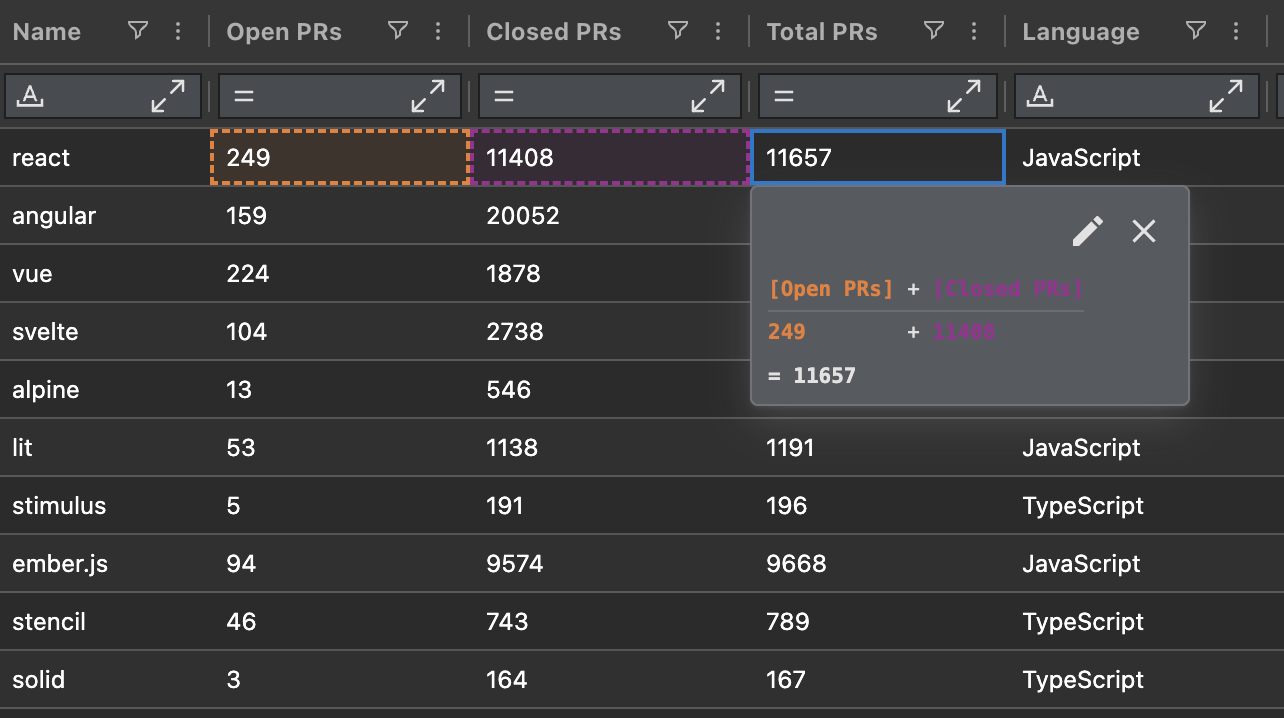
Task: Select the stencil name cell
Action: (x=104, y=621)
